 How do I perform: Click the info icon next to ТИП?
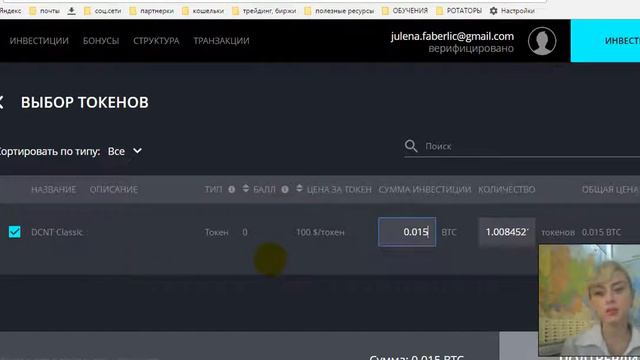pos(231,189)
